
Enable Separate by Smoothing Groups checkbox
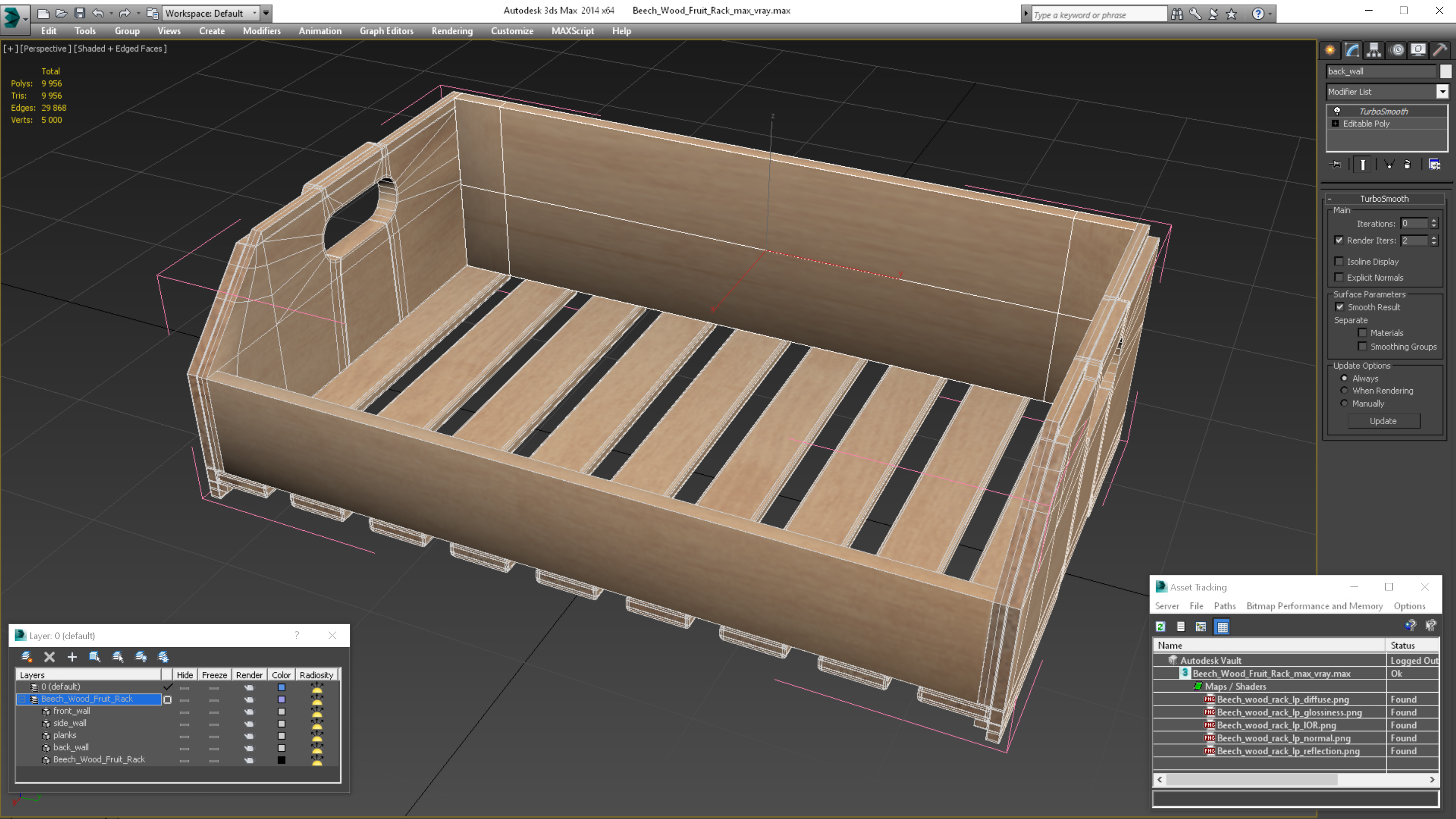coord(1362,346)
